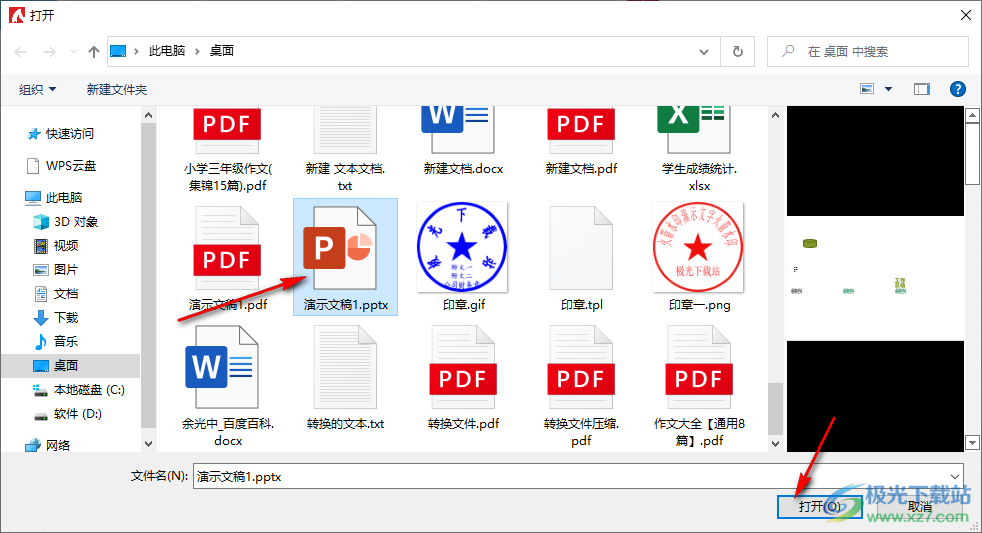Click preview pane scroll up arrow
This screenshot has width=982, height=533.
click(x=972, y=115)
